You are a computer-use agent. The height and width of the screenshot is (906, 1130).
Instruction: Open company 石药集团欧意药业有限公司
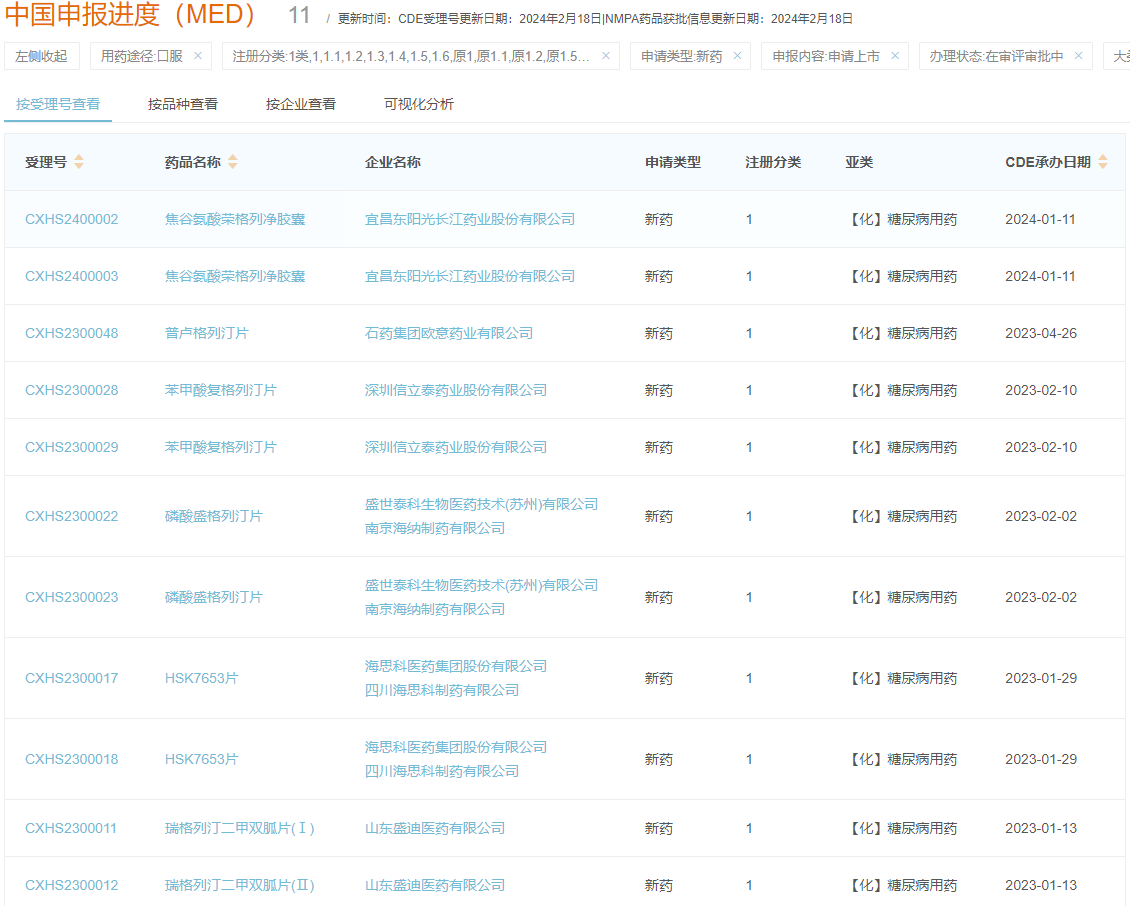[448, 333]
